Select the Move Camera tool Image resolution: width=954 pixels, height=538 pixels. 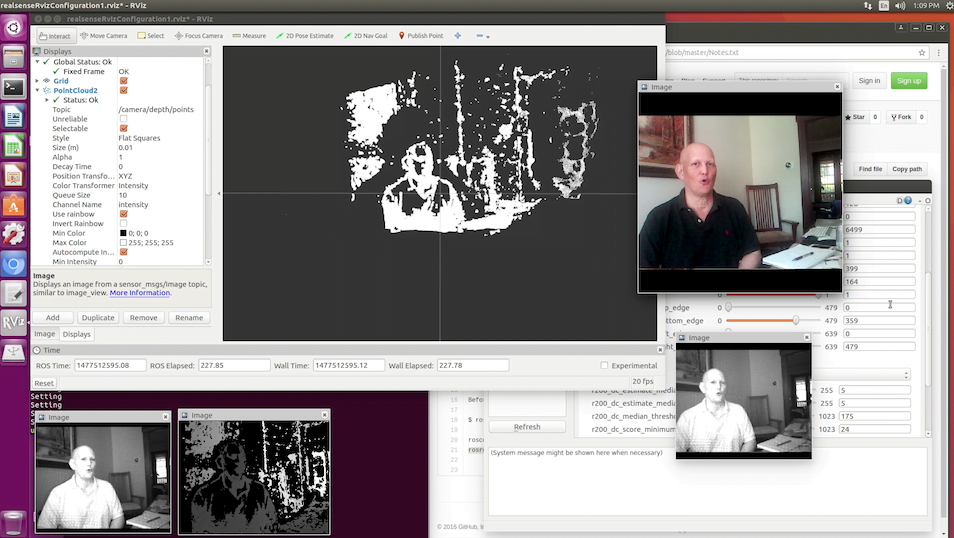(103, 36)
